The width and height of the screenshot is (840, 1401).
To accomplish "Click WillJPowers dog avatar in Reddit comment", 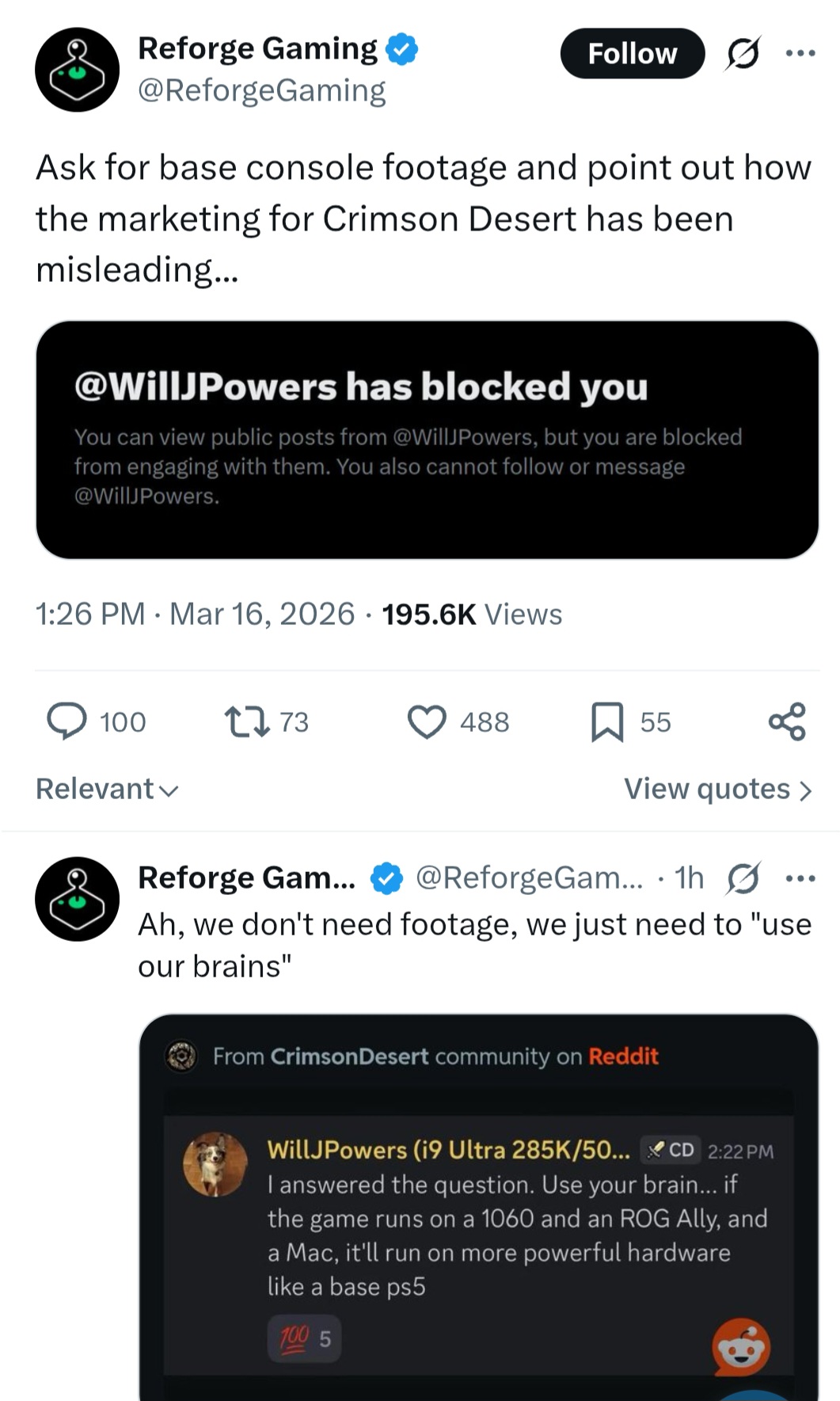I will click(x=215, y=1163).
